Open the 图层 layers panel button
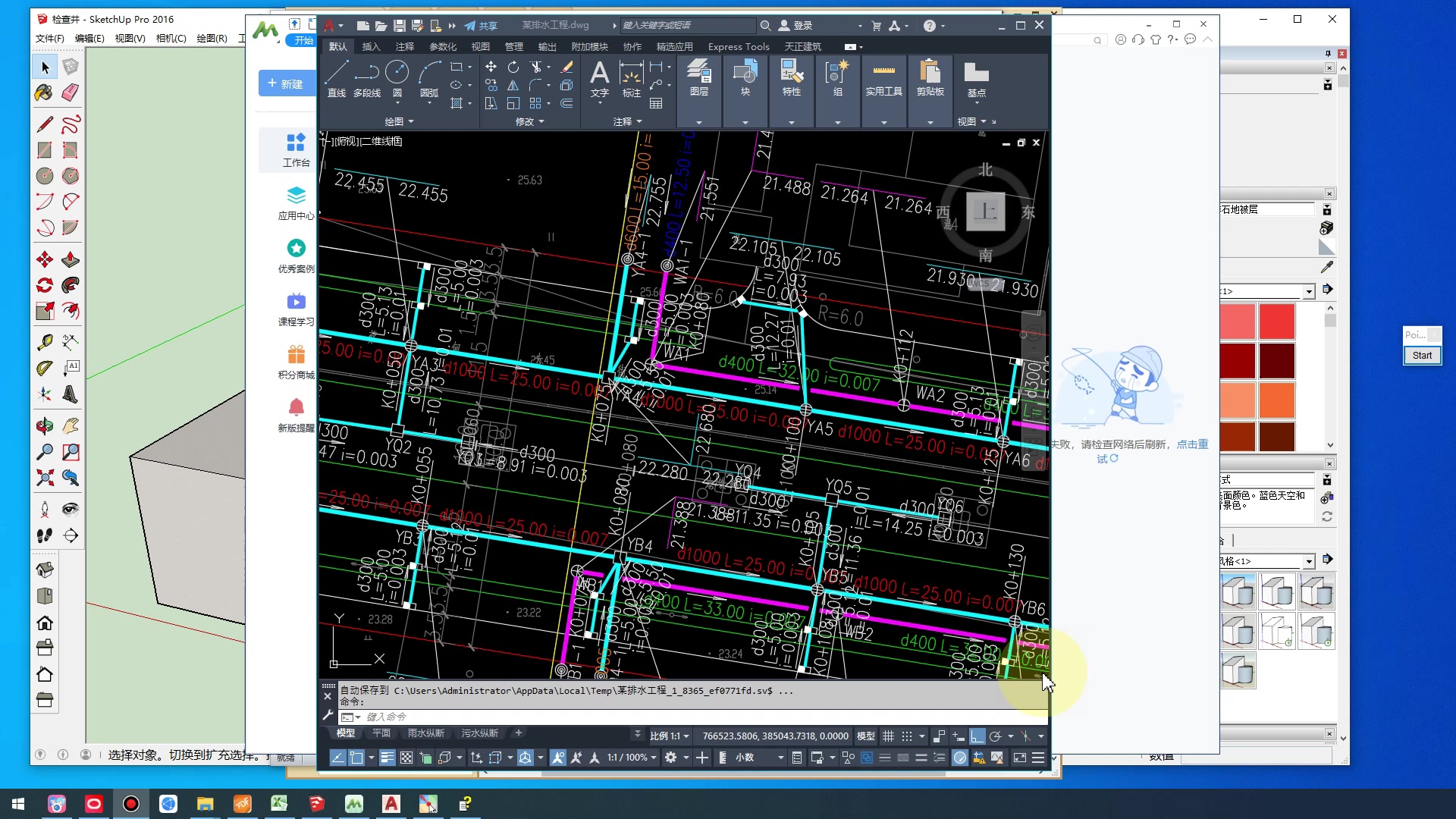Screen dimensions: 1456x819 click(x=699, y=79)
